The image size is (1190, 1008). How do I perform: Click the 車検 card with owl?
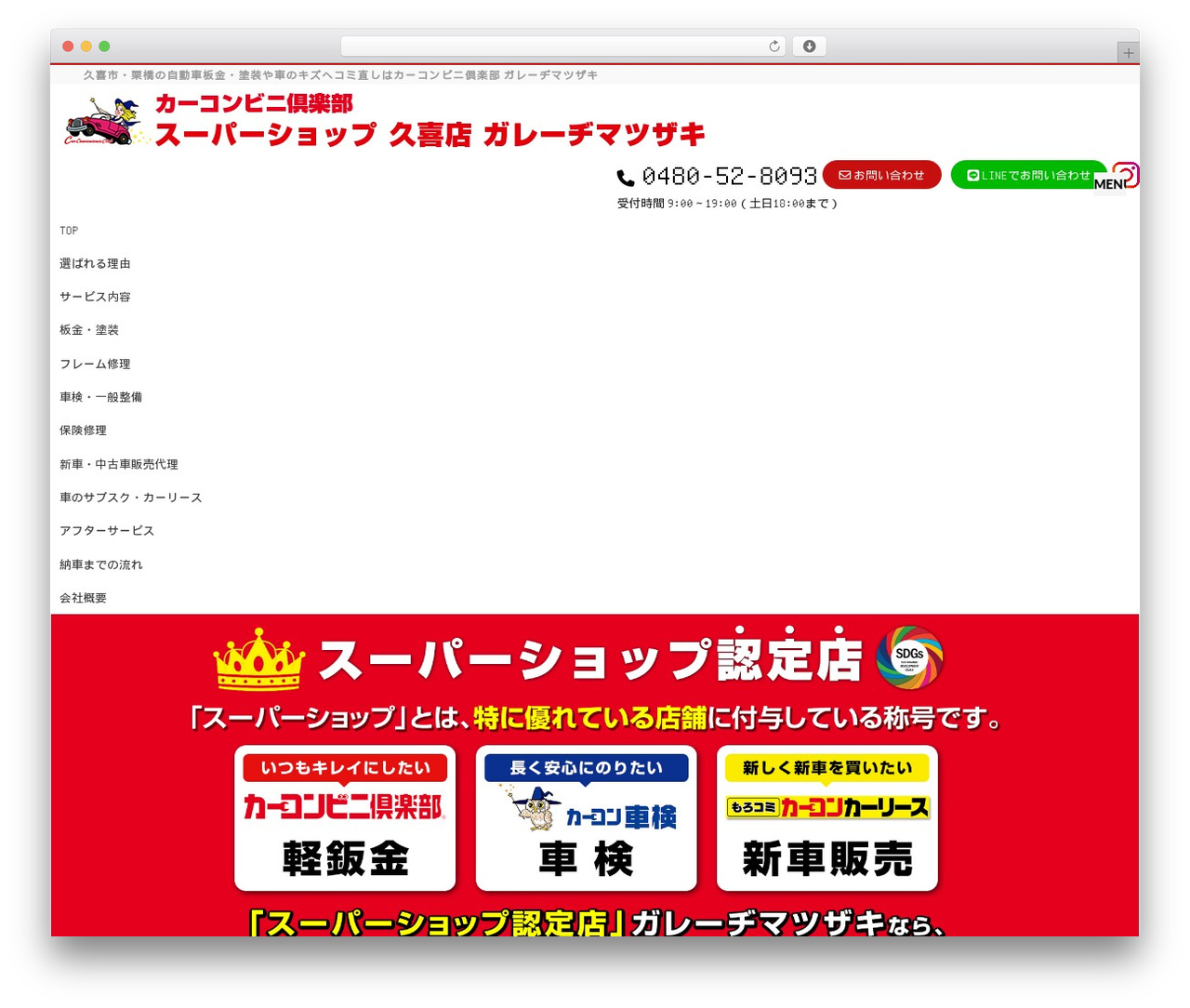click(586, 818)
